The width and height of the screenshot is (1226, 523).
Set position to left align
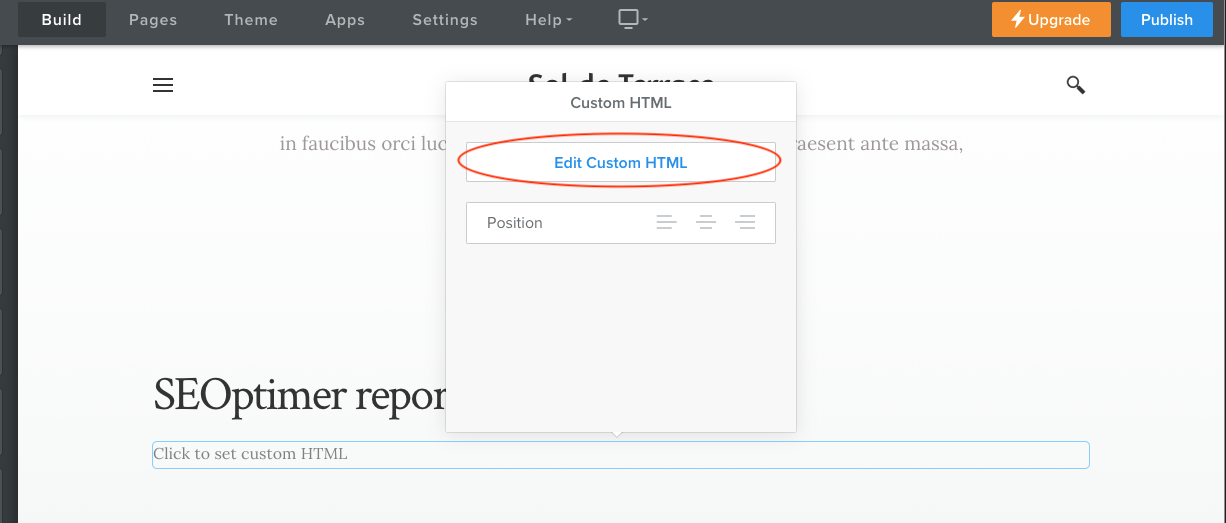click(x=667, y=223)
